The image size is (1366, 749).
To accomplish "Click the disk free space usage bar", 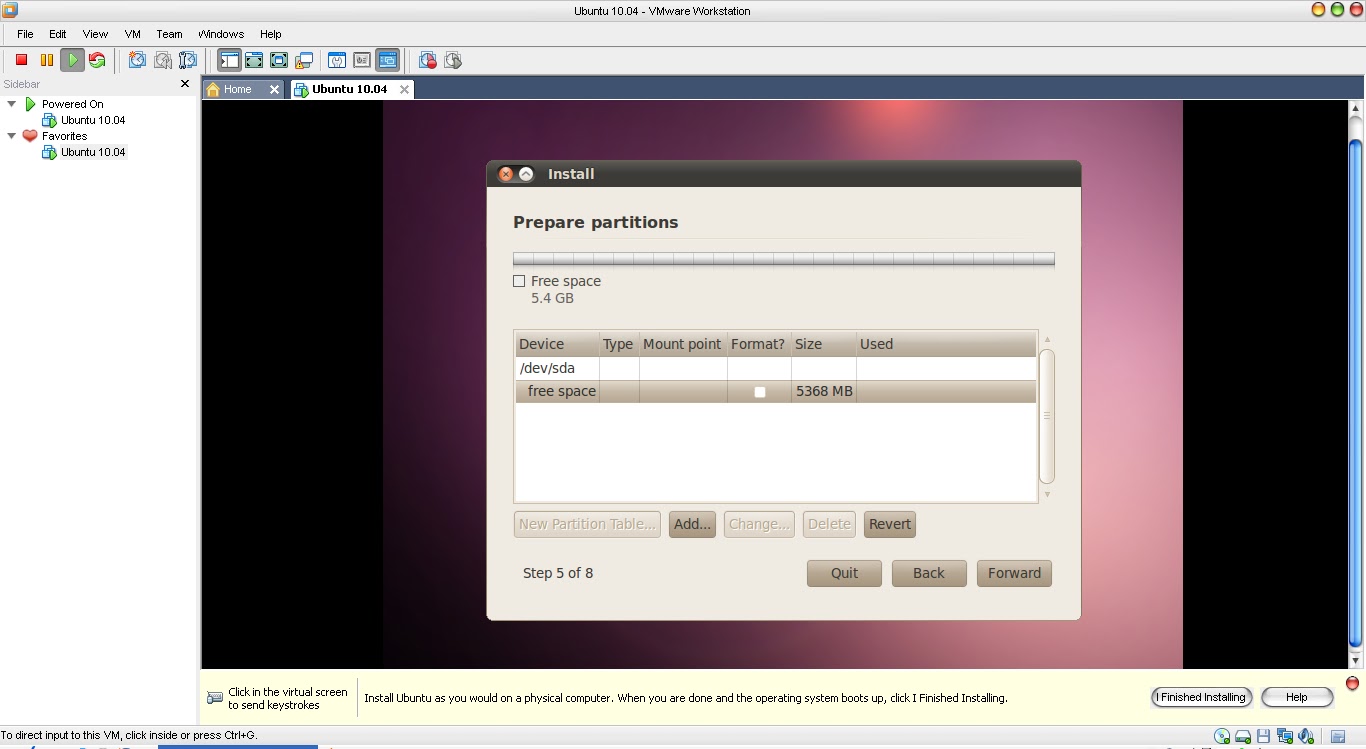I will pos(784,260).
